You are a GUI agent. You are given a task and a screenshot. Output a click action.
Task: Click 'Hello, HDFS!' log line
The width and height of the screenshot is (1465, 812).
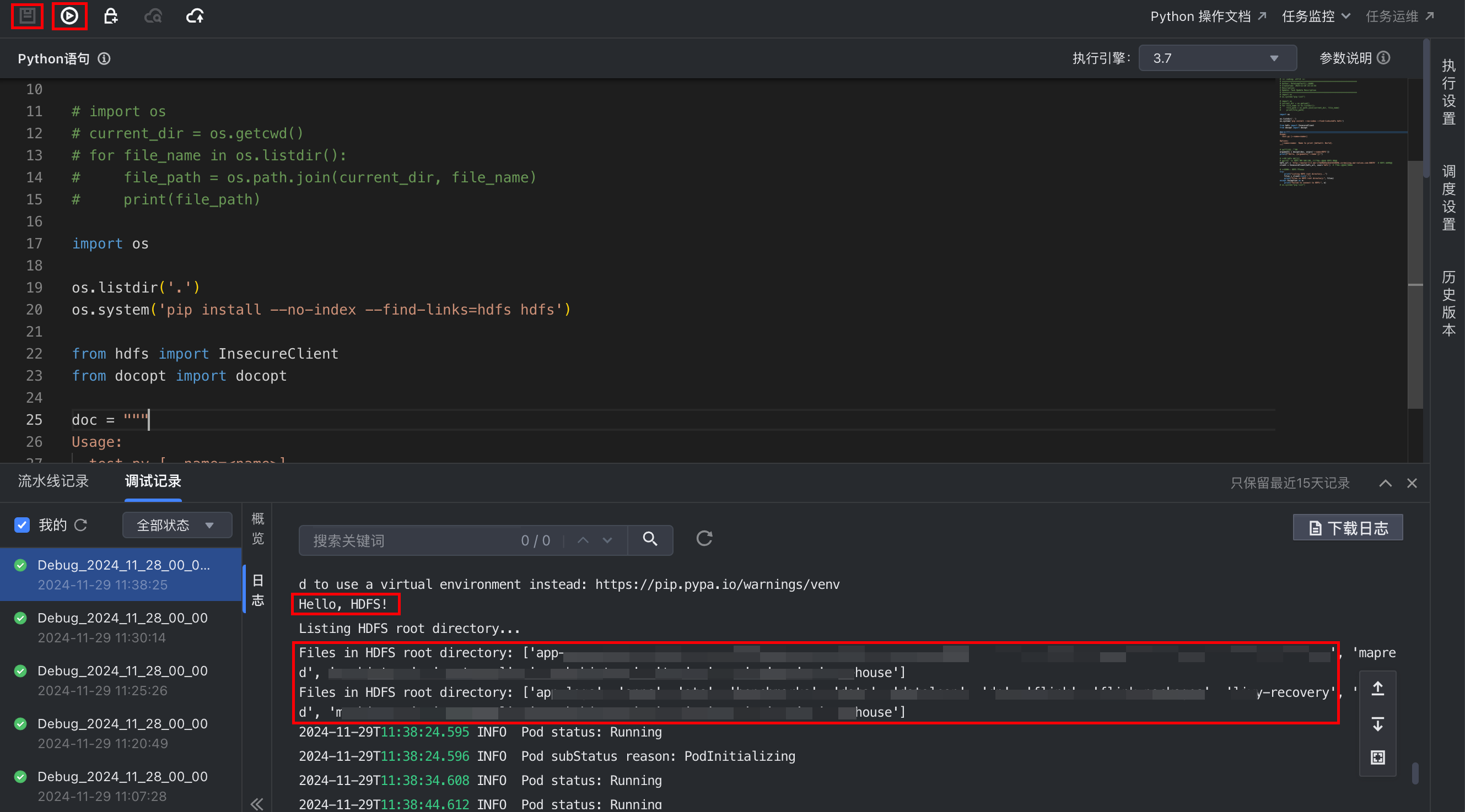point(342,604)
